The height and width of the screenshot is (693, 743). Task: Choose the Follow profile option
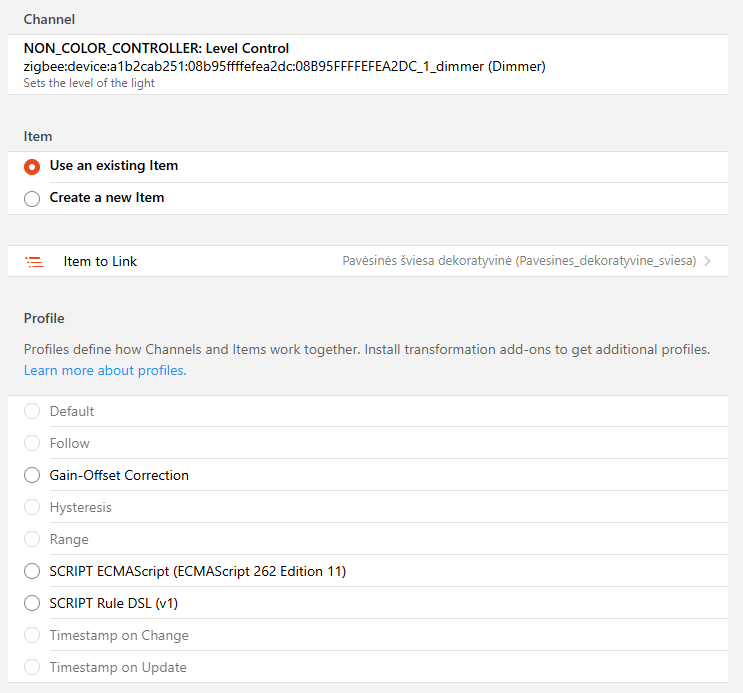pyautogui.click(x=32, y=443)
